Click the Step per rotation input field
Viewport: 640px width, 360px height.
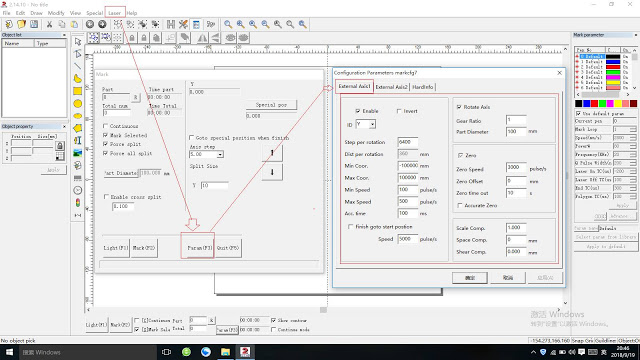click(408, 142)
